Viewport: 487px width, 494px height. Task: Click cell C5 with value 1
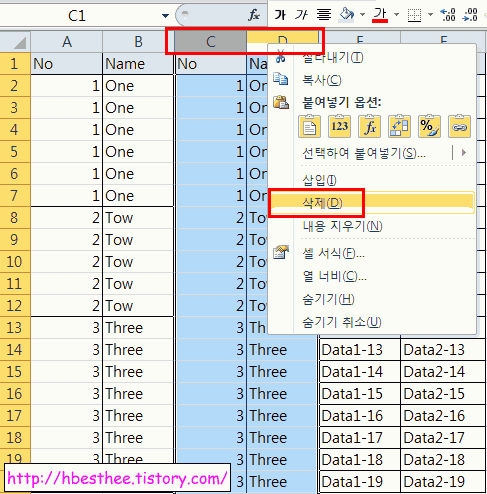point(211,152)
